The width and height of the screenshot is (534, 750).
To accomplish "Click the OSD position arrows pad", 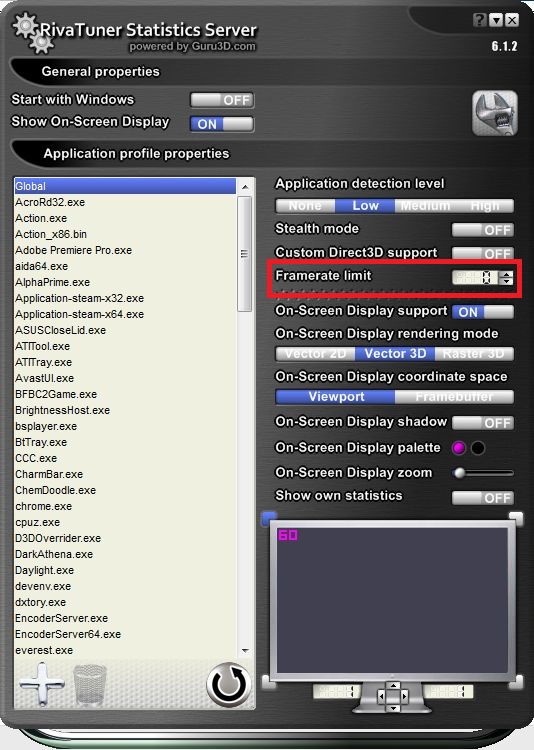I will [x=393, y=696].
